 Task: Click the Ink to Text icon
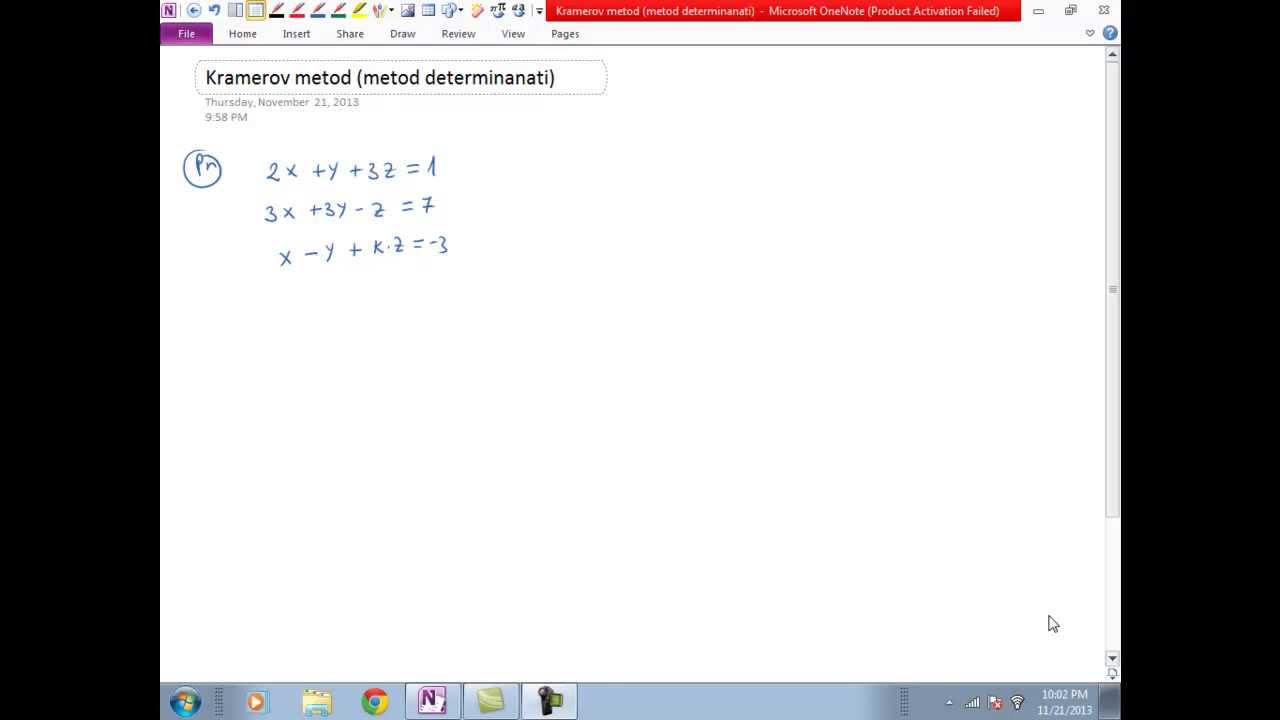click(x=518, y=10)
